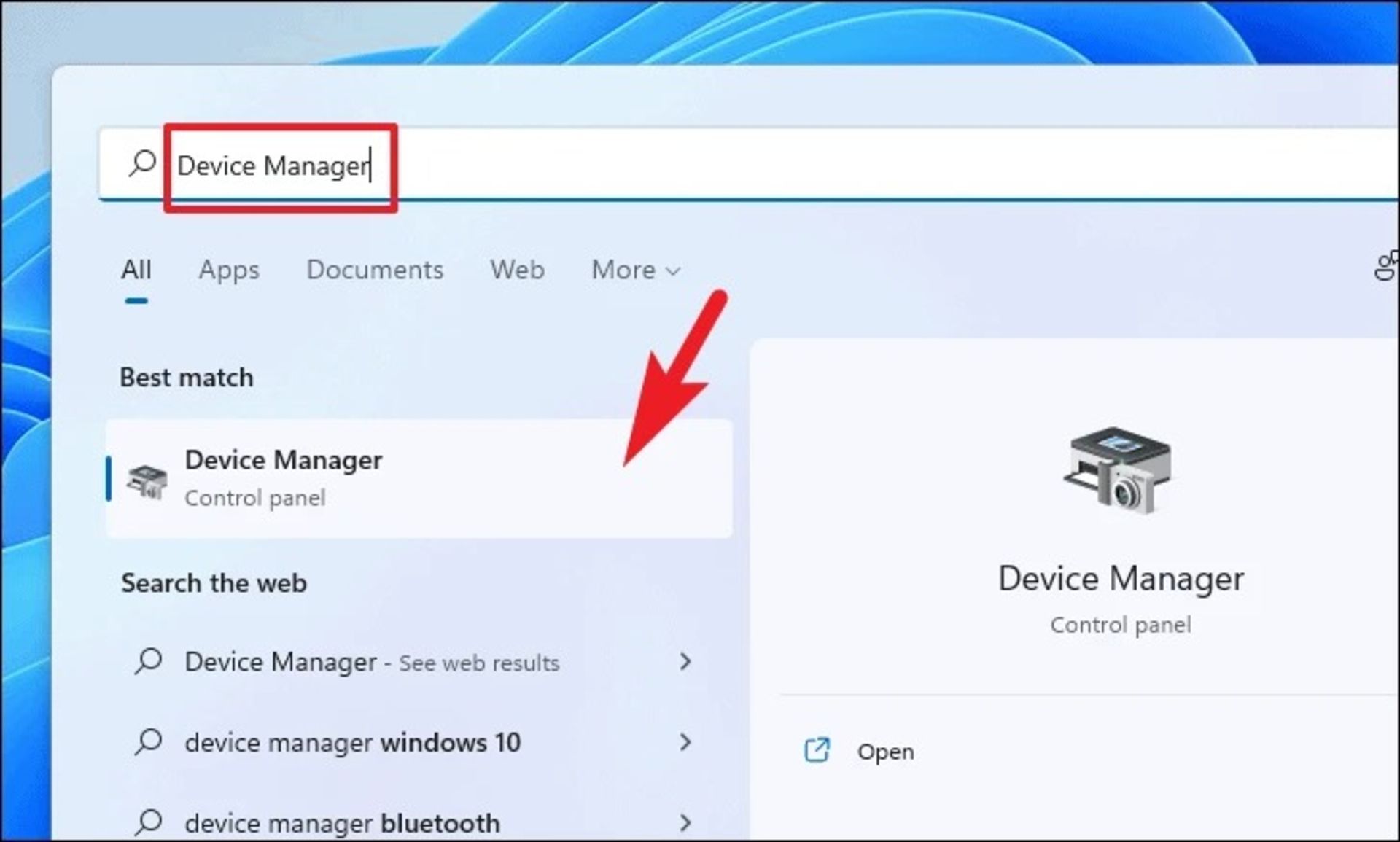Click the magnifier icon beside 'device manager bluetooth'
1400x842 pixels.
(149, 822)
